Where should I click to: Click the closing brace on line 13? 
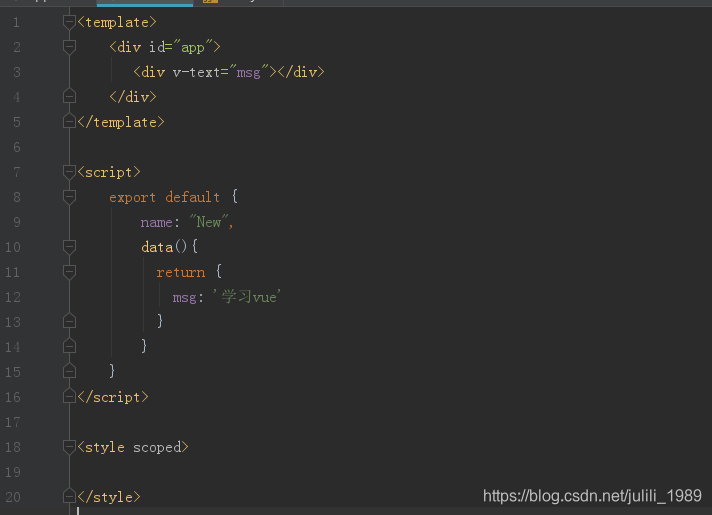(160, 322)
